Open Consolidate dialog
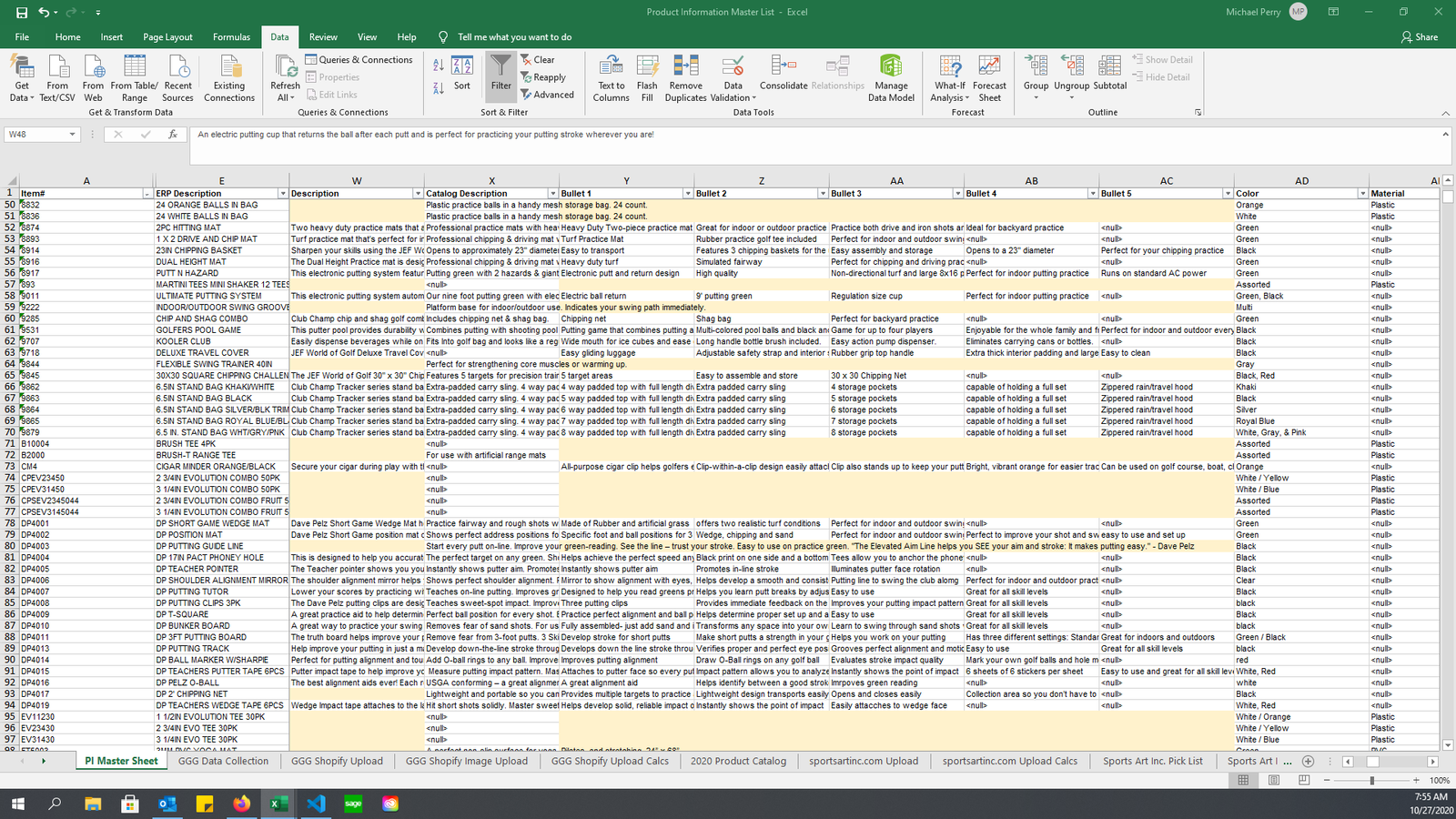Image resolution: width=1456 pixels, height=819 pixels. coord(784,73)
